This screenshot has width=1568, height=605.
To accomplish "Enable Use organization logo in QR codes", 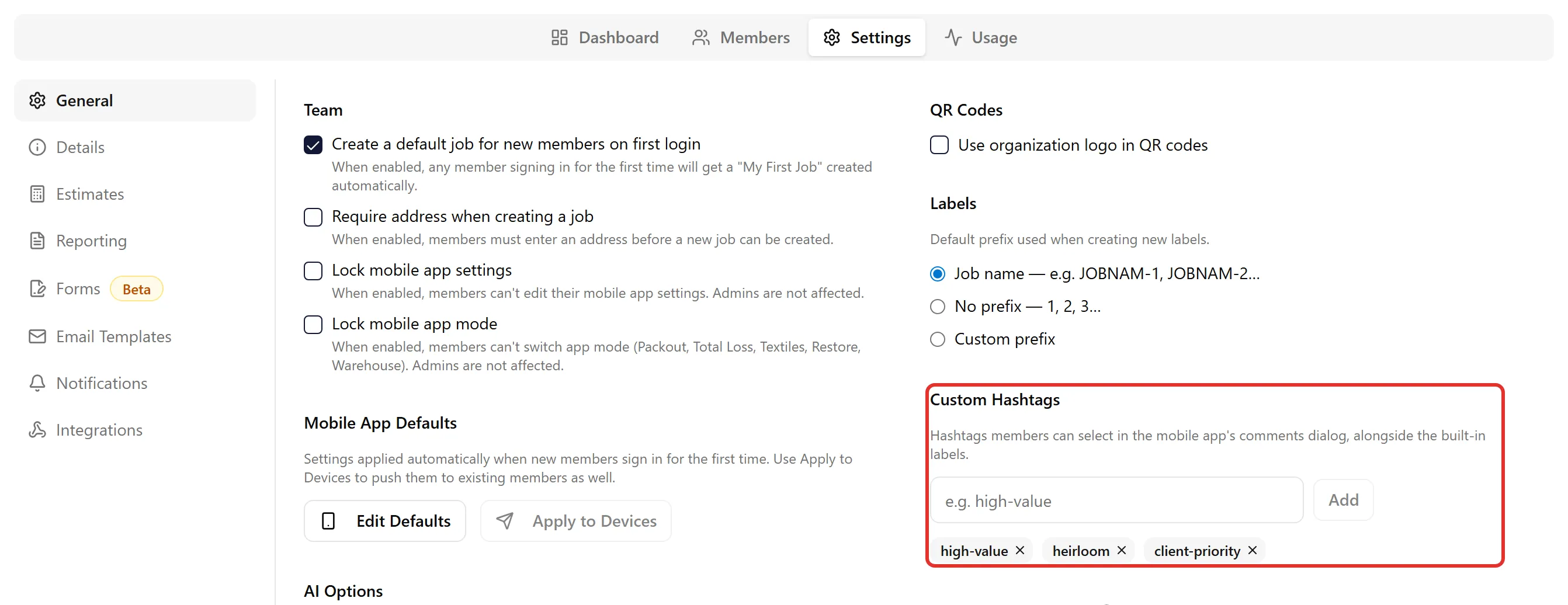I will [939, 145].
